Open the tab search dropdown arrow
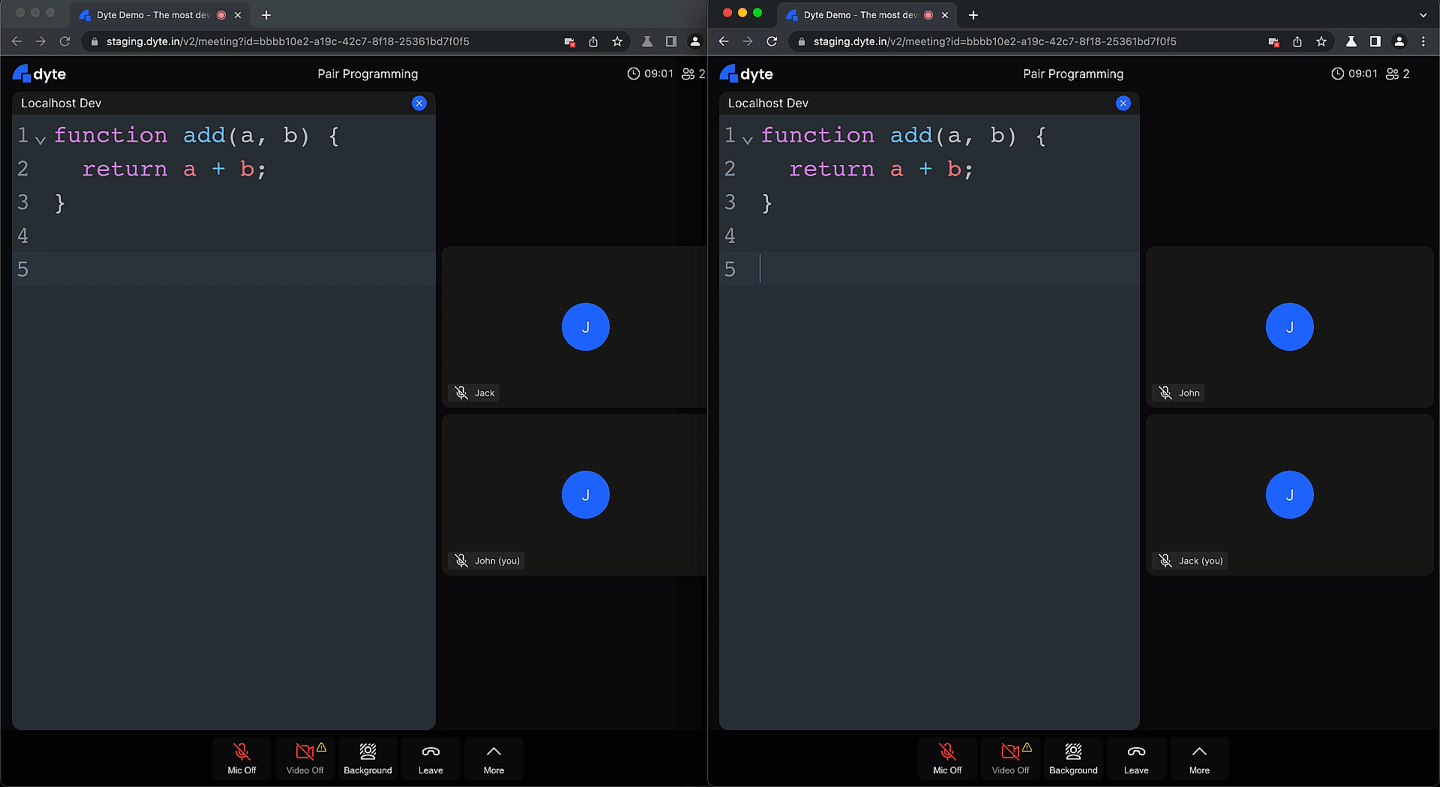This screenshot has width=1440, height=787. (1422, 14)
